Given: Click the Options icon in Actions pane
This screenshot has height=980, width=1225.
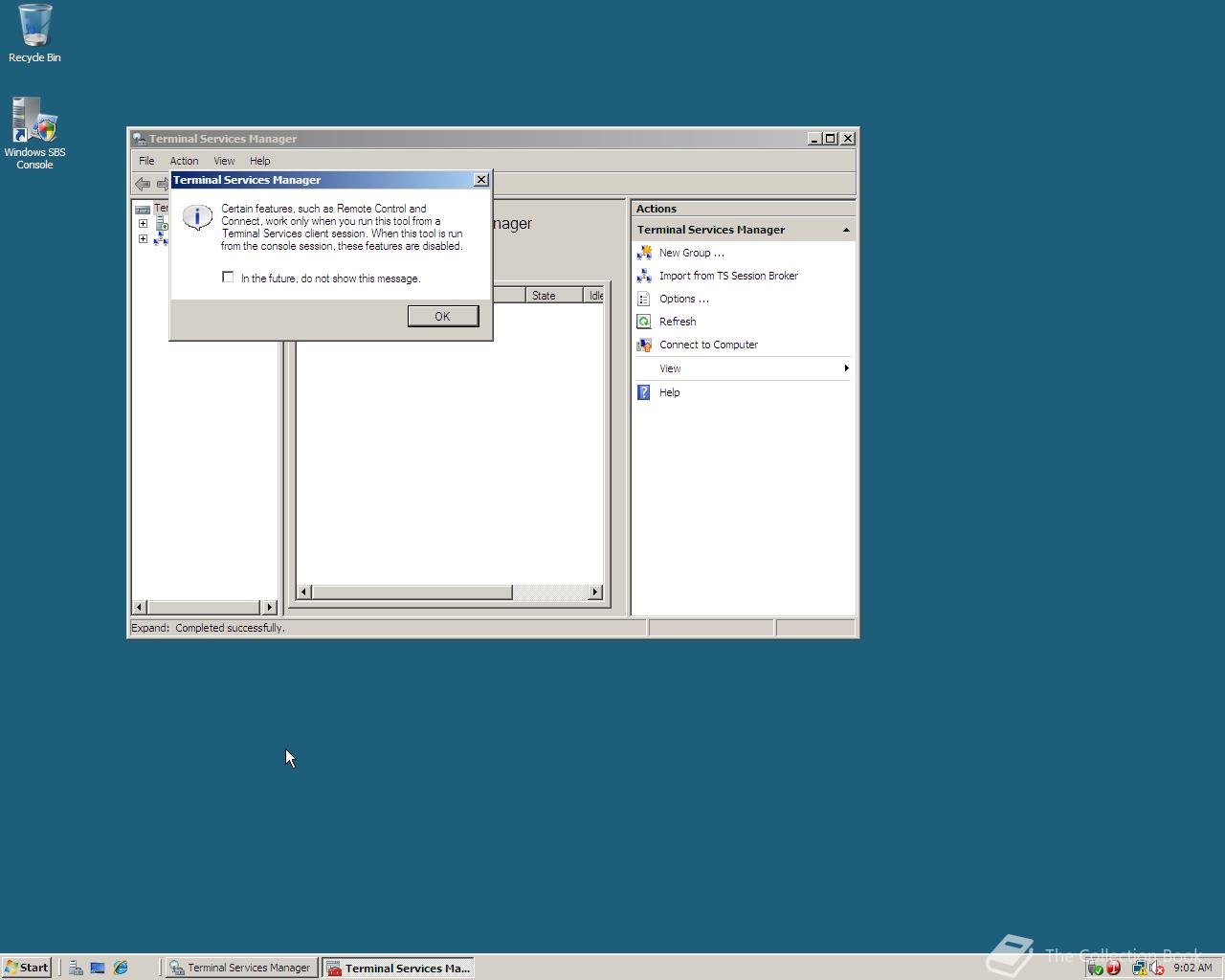Looking at the screenshot, I should tap(644, 299).
